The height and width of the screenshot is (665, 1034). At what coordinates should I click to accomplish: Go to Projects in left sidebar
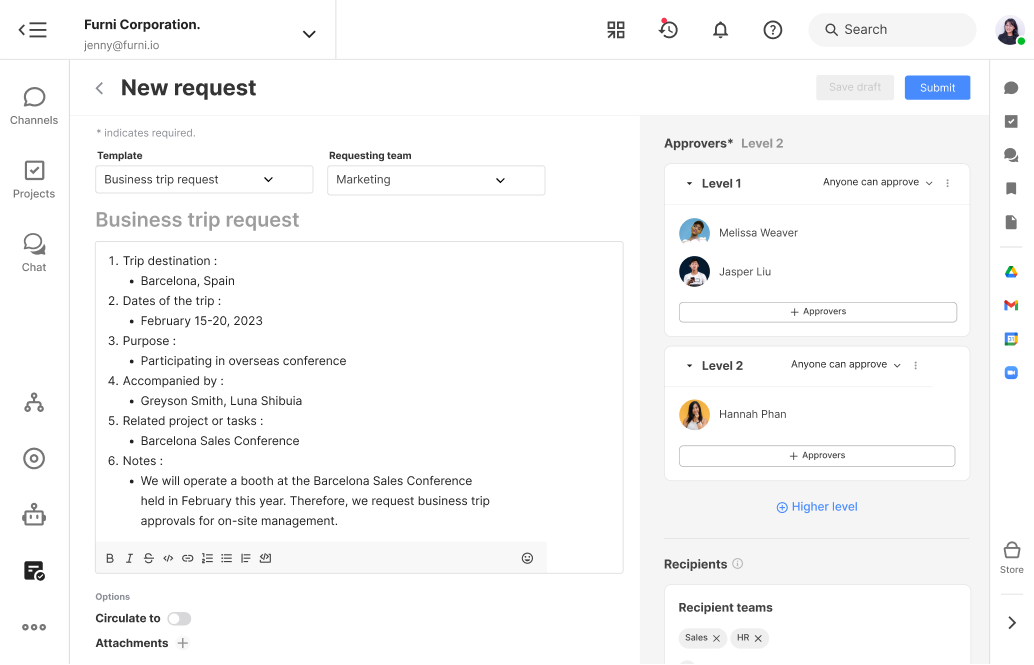(34, 180)
